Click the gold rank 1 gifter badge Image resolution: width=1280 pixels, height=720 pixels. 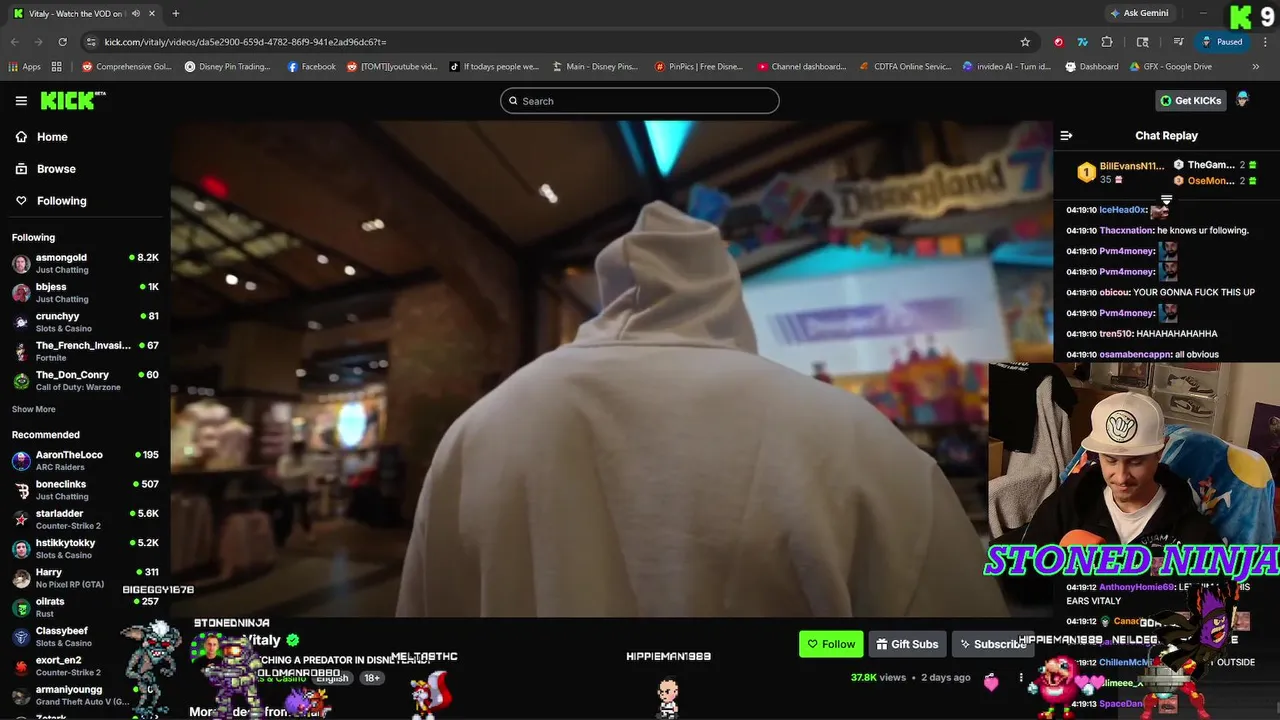tap(1086, 173)
